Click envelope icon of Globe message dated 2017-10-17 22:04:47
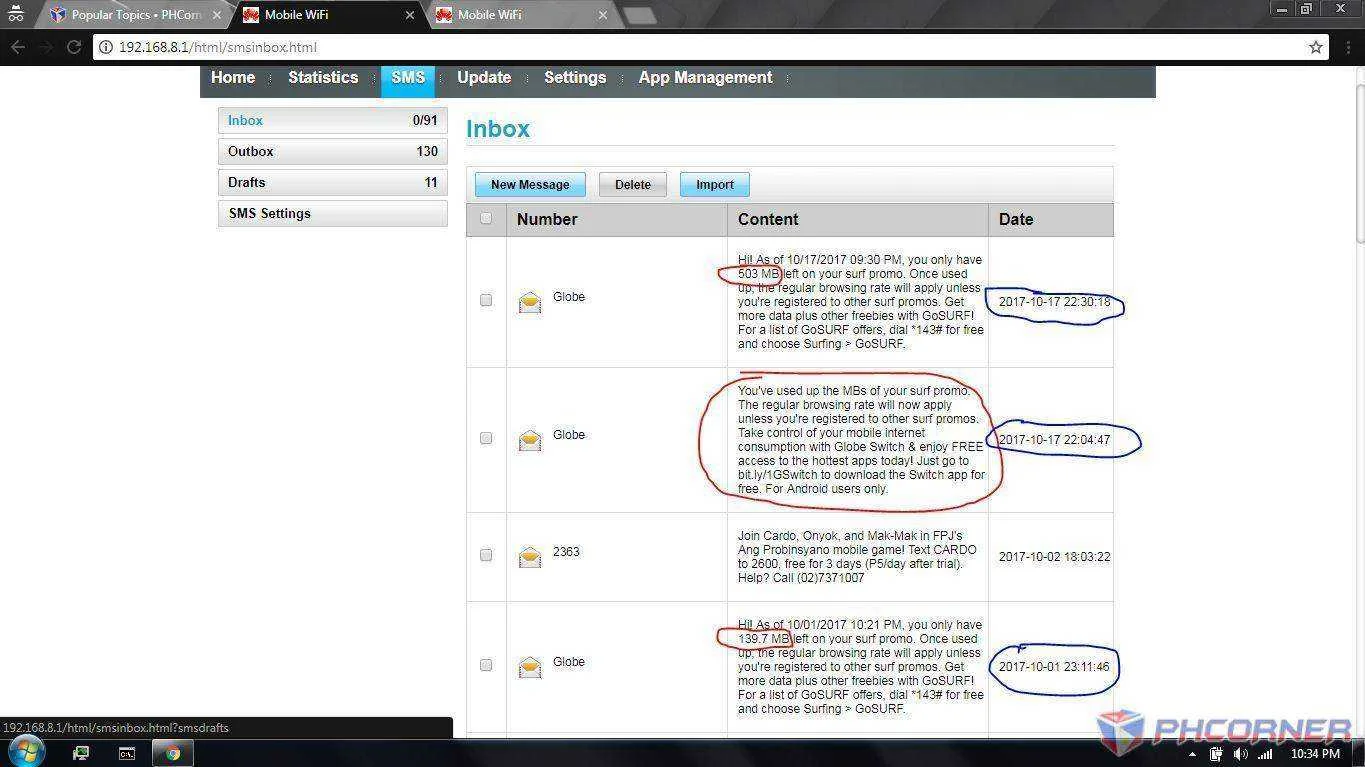The image size is (1365, 767). click(530, 440)
